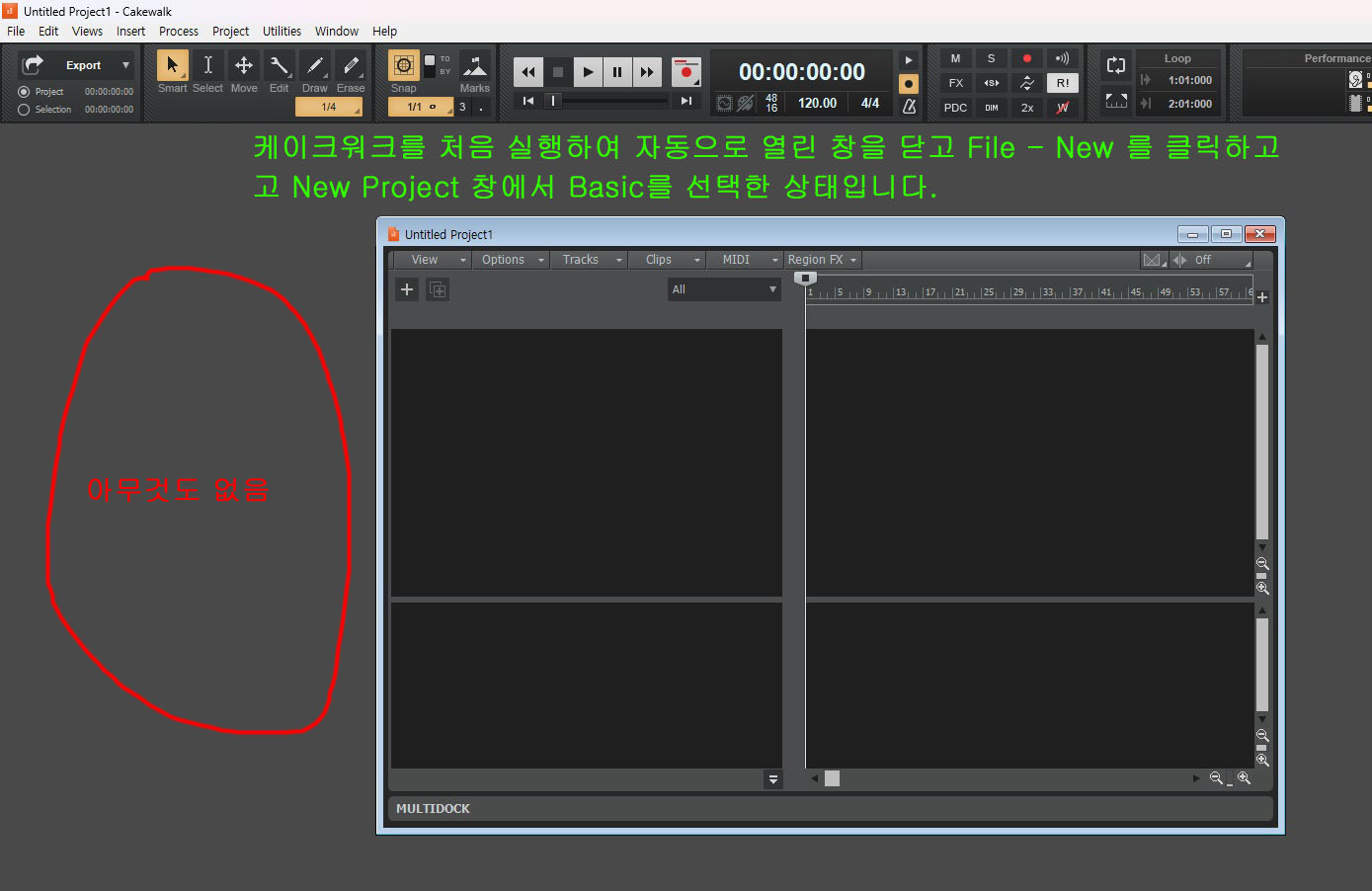Open the 1/4 draw resolution dropdown
This screenshot has height=891, width=1372.
tap(329, 107)
